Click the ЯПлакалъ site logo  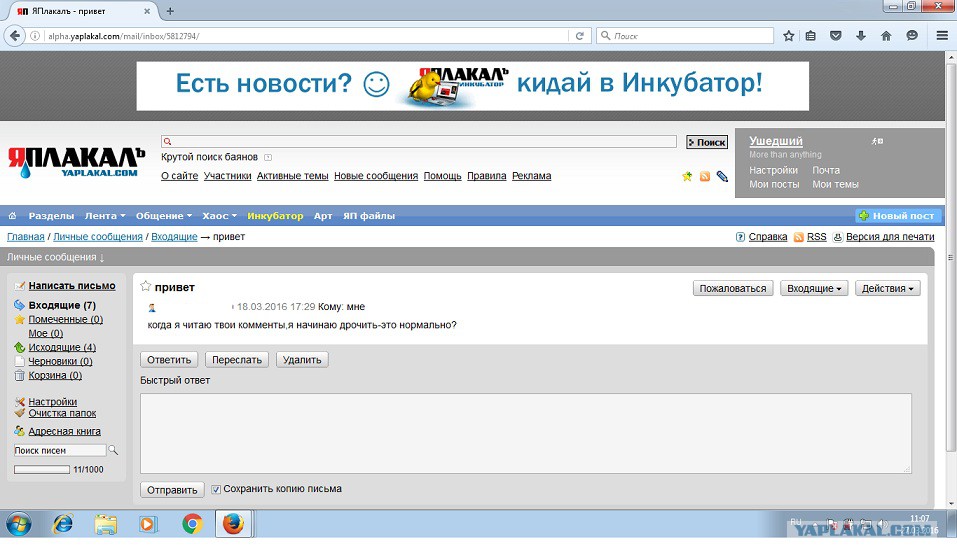[76, 162]
